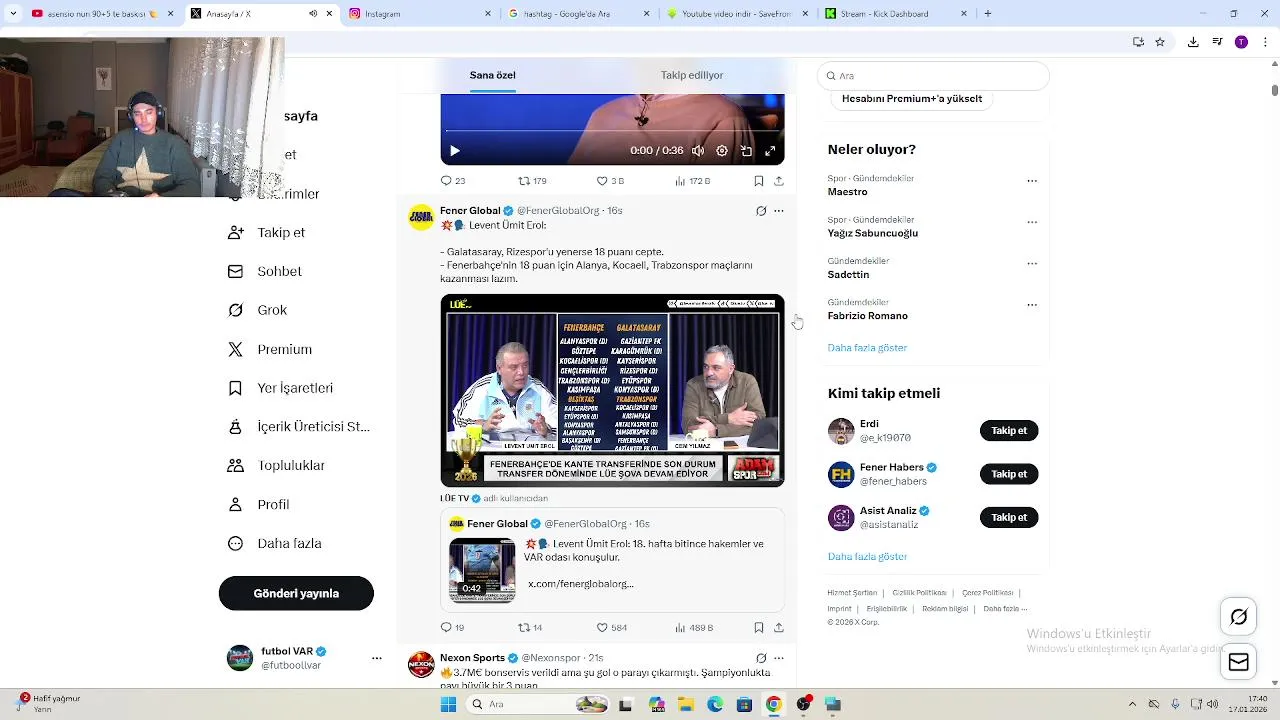Like the post with 584 likes
The height and width of the screenshot is (720, 1280).
click(612, 628)
